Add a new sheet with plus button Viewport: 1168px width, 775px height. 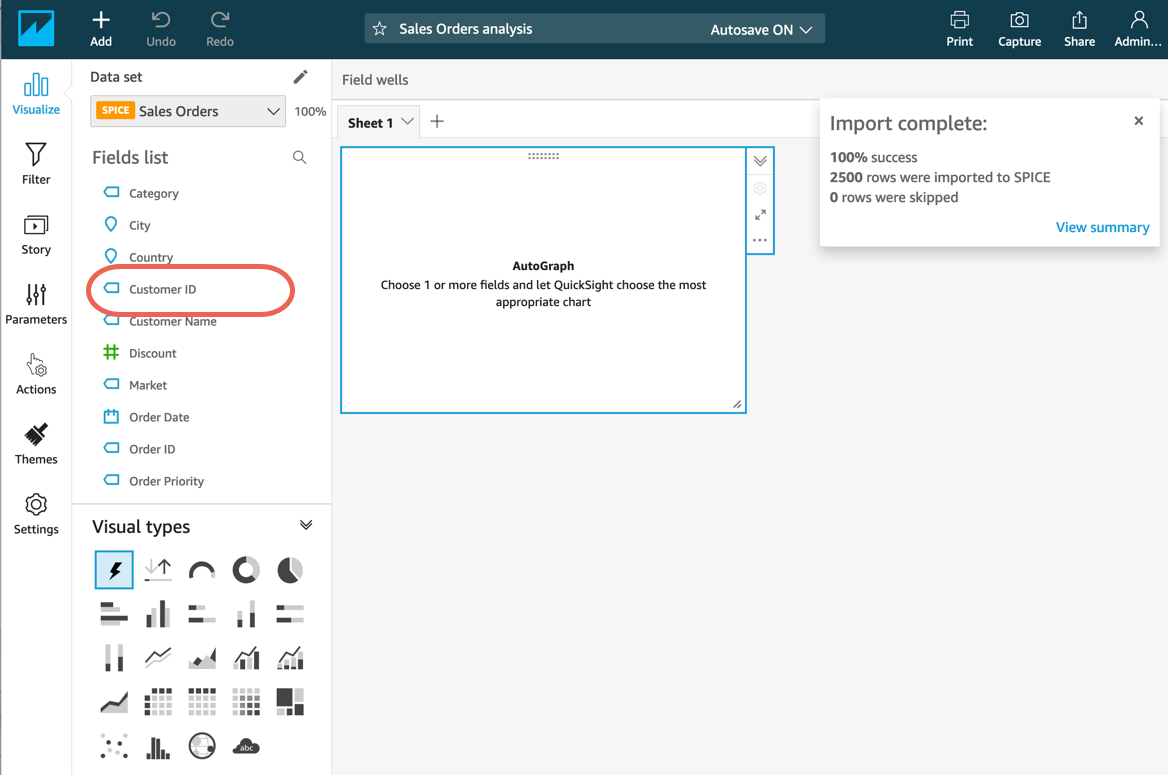tap(437, 122)
